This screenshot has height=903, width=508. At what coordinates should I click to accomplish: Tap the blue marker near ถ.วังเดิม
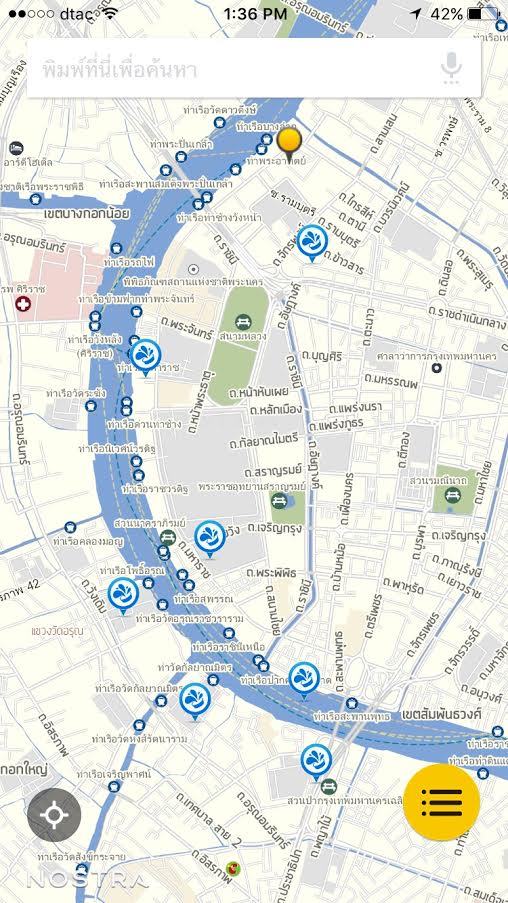123,595
